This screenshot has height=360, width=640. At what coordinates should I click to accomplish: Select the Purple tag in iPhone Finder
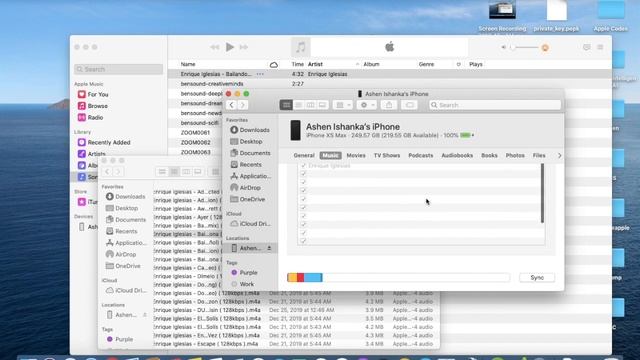click(244, 272)
